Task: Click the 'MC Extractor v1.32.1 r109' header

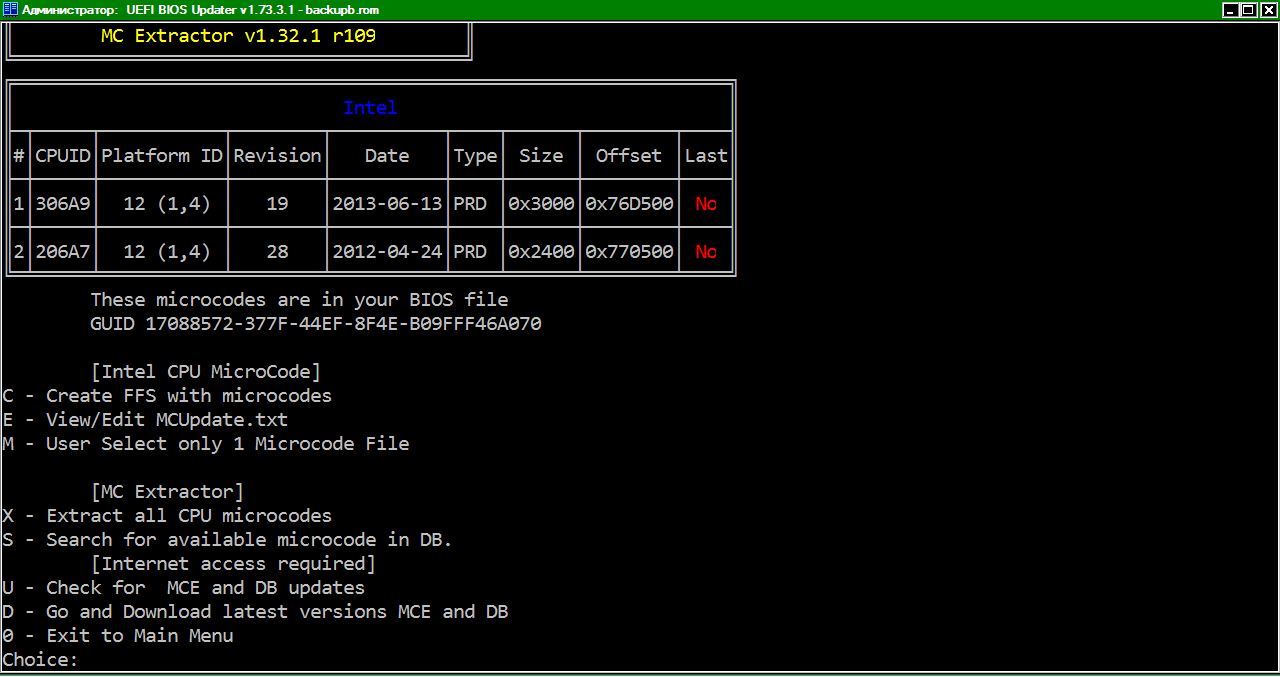Action: click(x=239, y=36)
